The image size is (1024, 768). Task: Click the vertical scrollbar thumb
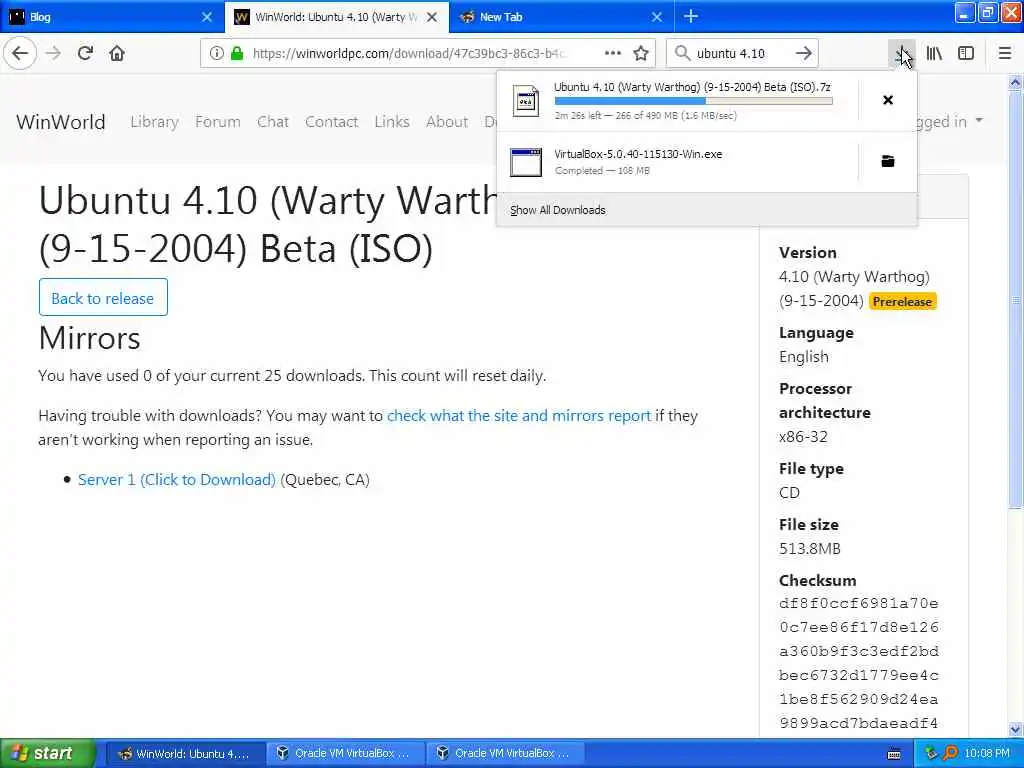tap(1016, 299)
